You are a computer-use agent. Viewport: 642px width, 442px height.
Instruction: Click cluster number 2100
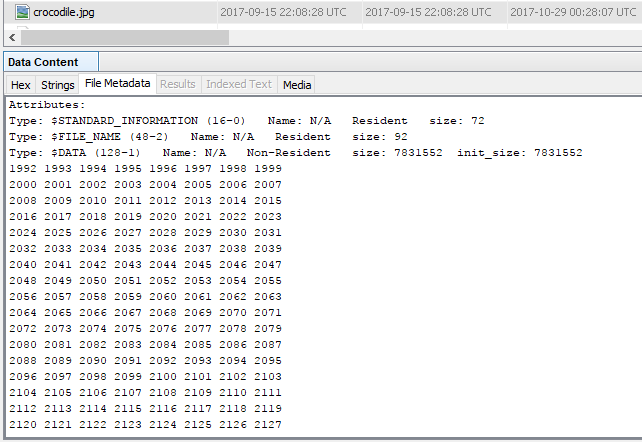(x=163, y=377)
